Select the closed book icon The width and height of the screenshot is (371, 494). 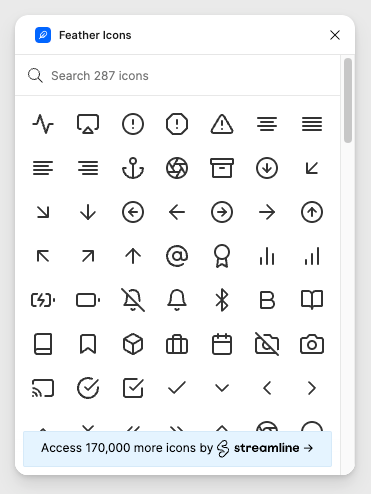[43, 344]
